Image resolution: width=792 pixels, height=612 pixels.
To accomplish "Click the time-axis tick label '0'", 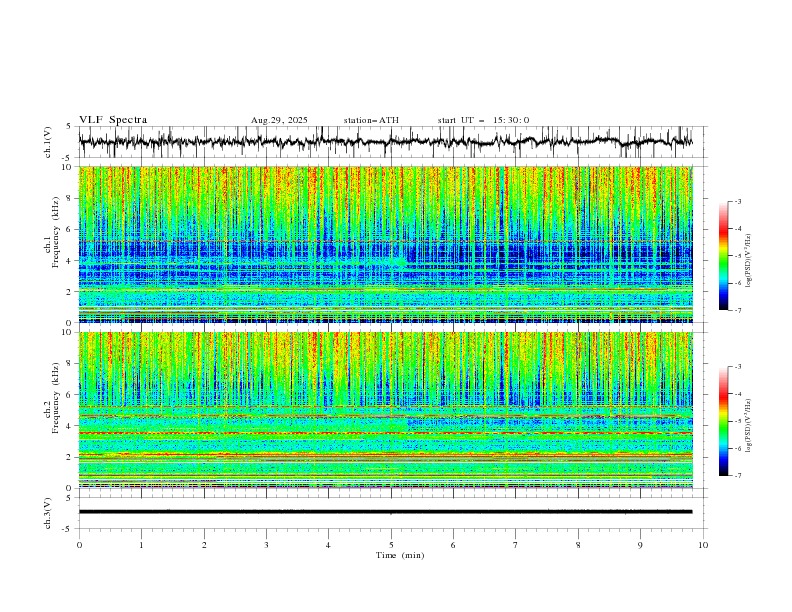I will click(x=79, y=545).
